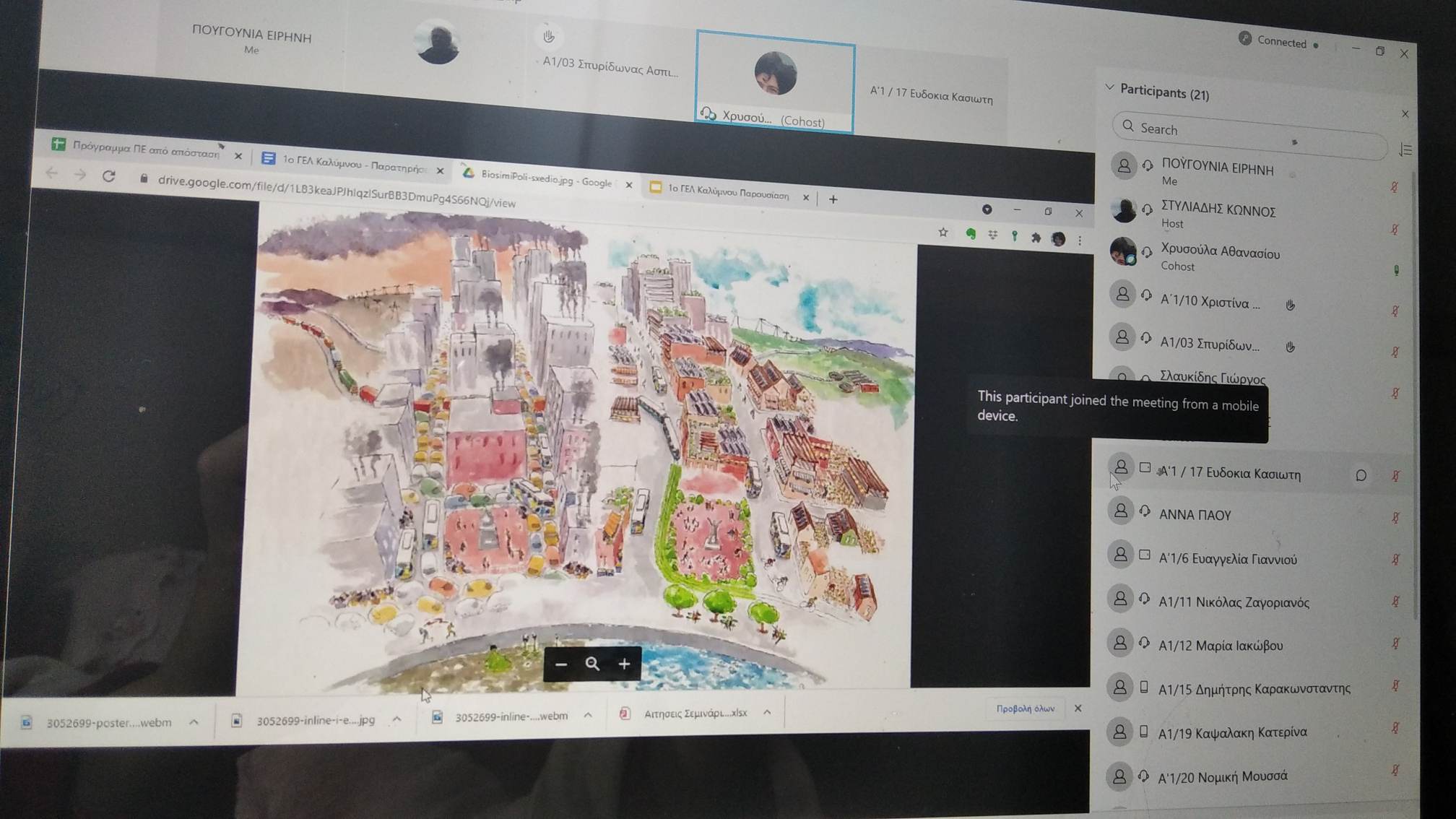Viewport: 1456px width, 819px height.
Task: Close the downloads bar
Action: tap(1078, 708)
